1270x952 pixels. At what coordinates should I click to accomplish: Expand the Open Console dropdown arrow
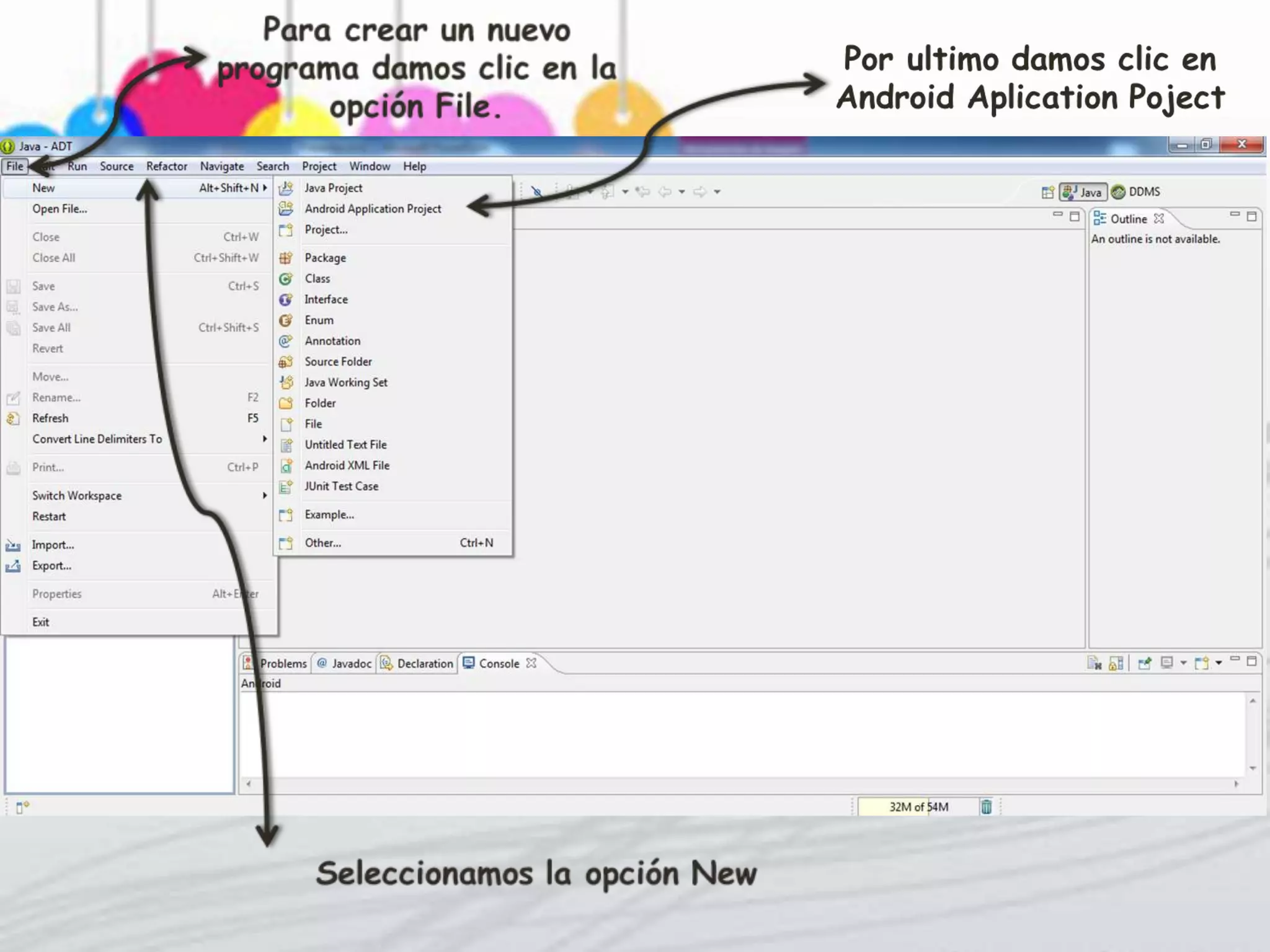[x=1219, y=663]
